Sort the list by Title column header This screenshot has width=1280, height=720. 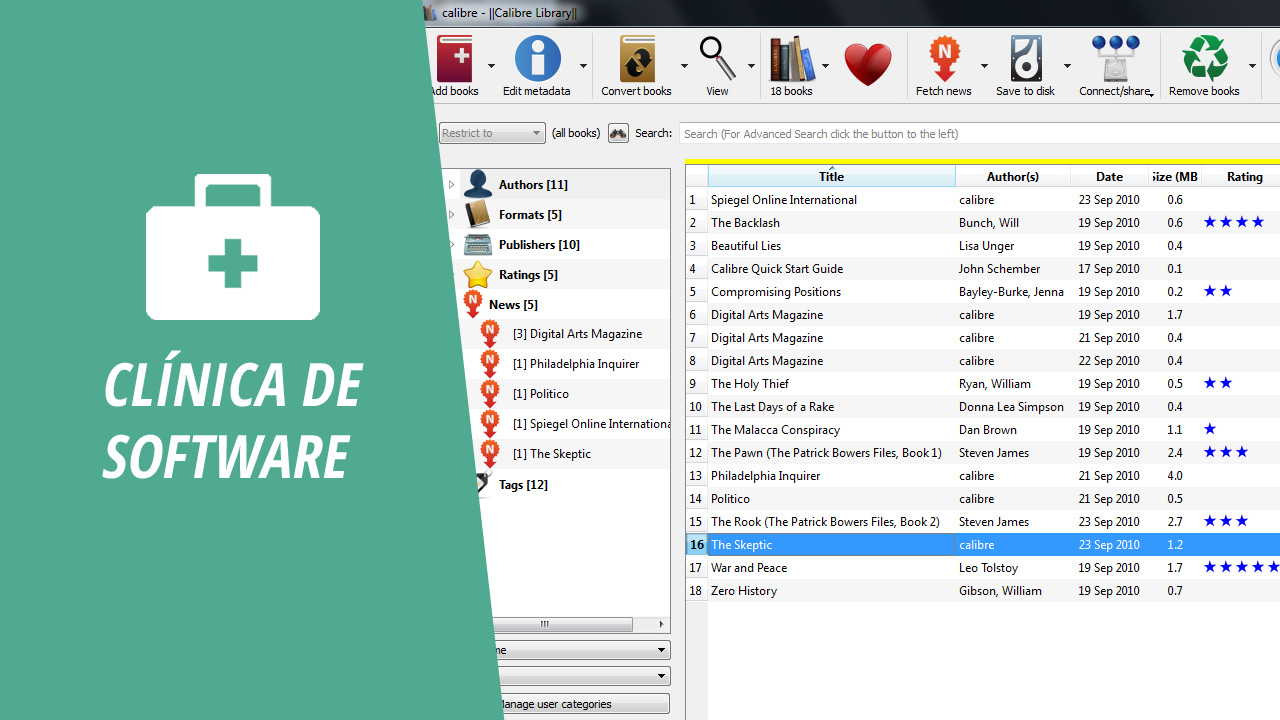(x=831, y=177)
